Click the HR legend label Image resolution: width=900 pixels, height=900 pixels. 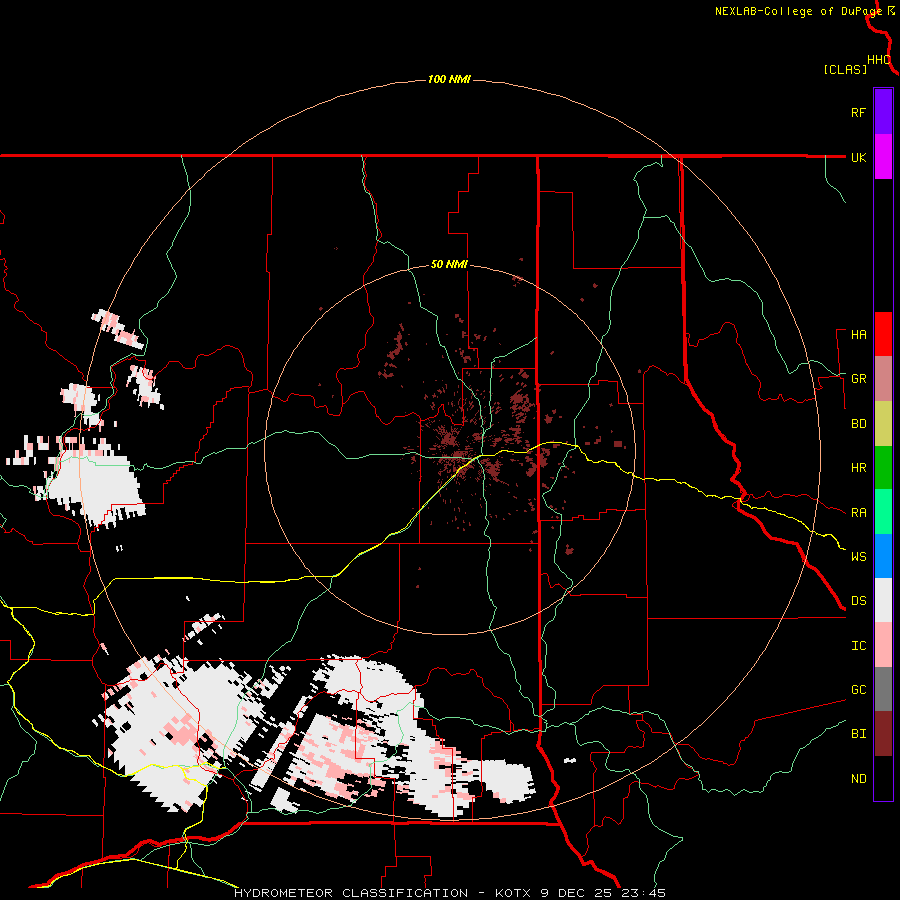[858, 468]
